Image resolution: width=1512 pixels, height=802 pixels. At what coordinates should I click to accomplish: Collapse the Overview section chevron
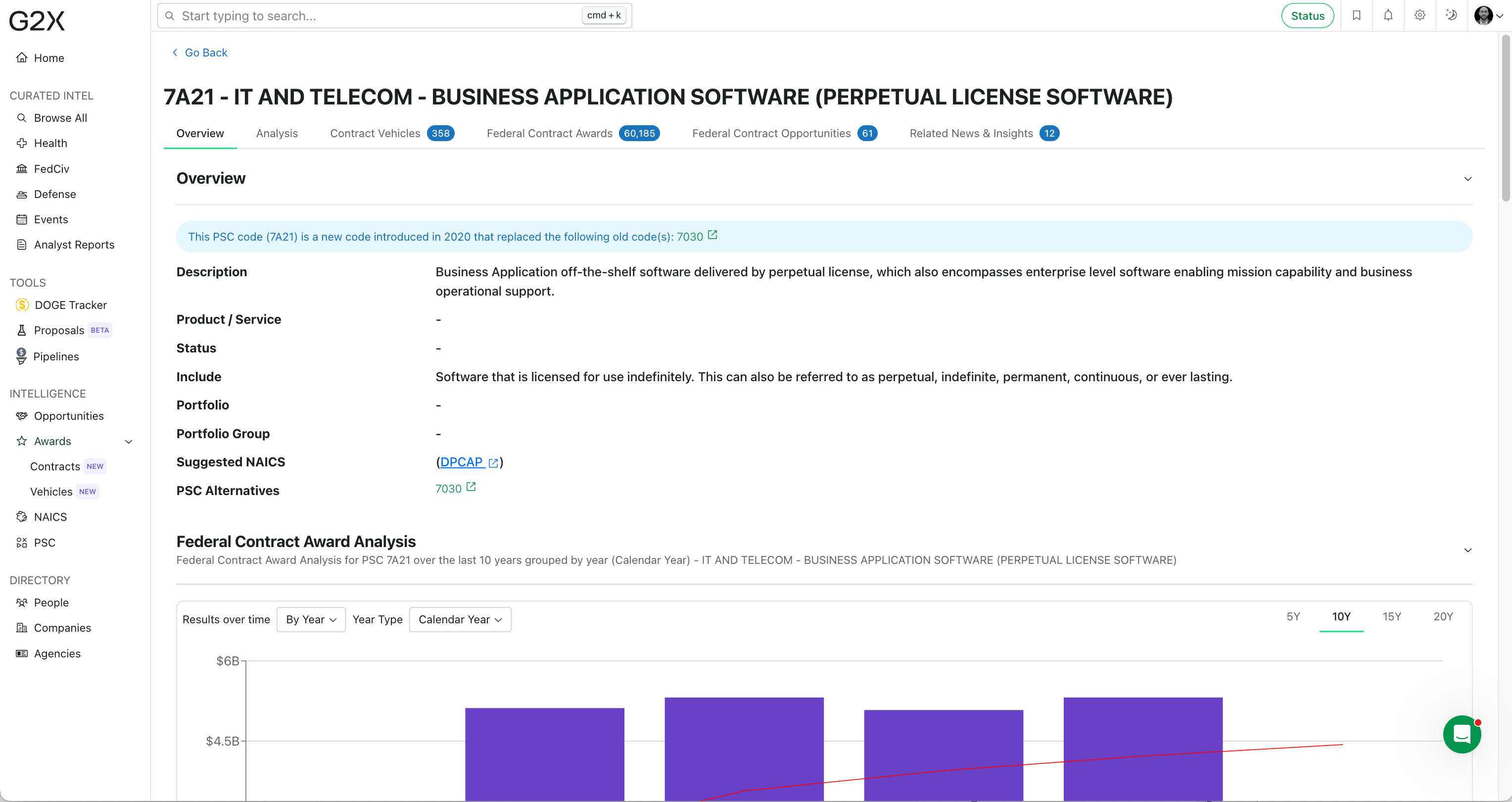tap(1467, 179)
